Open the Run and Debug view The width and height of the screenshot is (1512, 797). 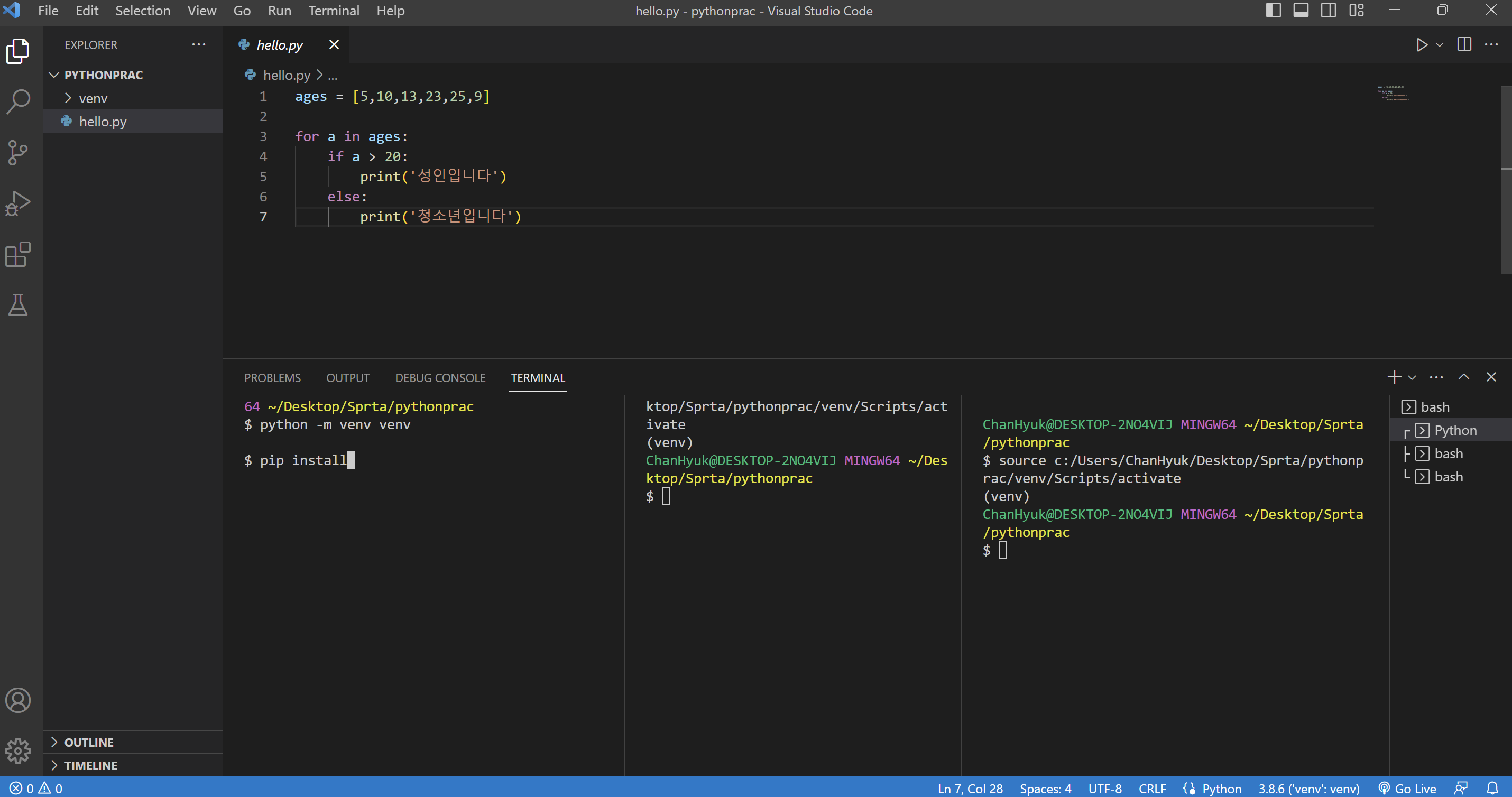pos(18,203)
